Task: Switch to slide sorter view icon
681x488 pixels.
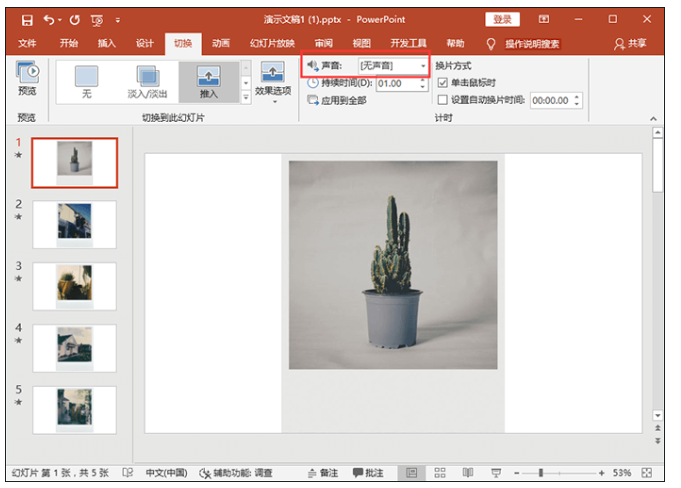Action: (439, 472)
